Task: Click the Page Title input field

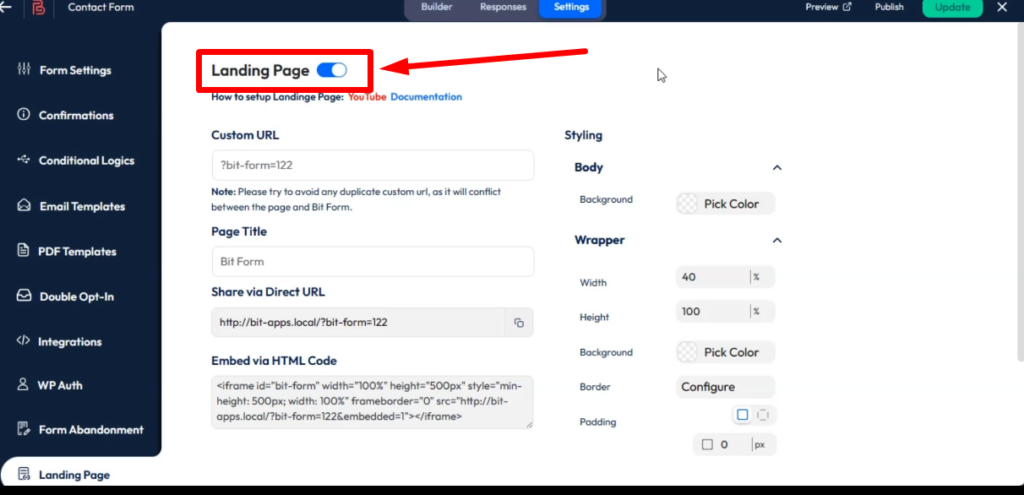Action: [x=373, y=261]
